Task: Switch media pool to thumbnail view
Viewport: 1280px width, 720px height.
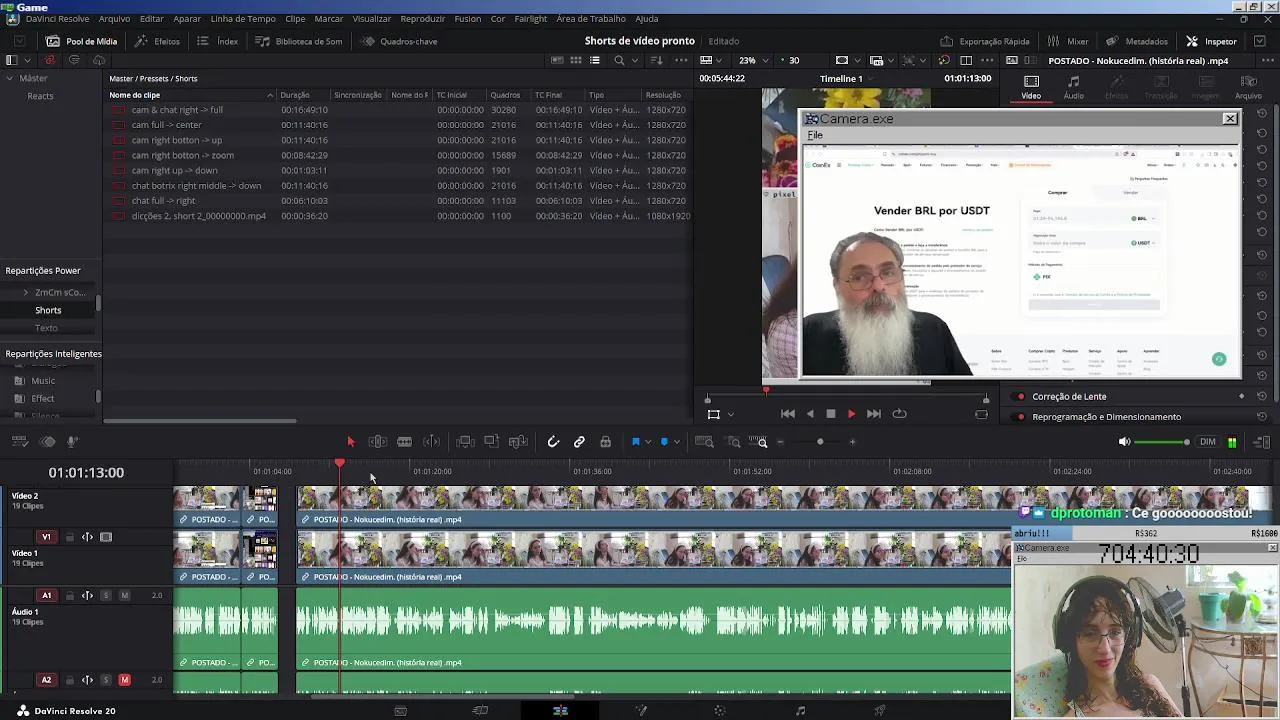Action: (x=576, y=61)
